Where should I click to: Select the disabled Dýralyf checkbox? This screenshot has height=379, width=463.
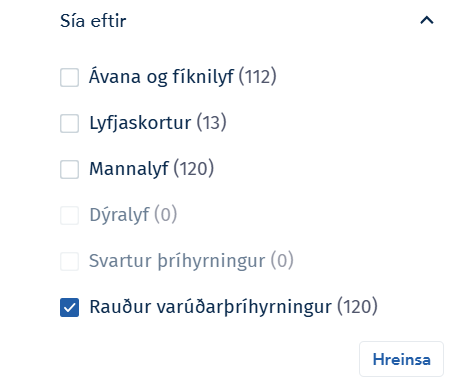[x=69, y=215]
